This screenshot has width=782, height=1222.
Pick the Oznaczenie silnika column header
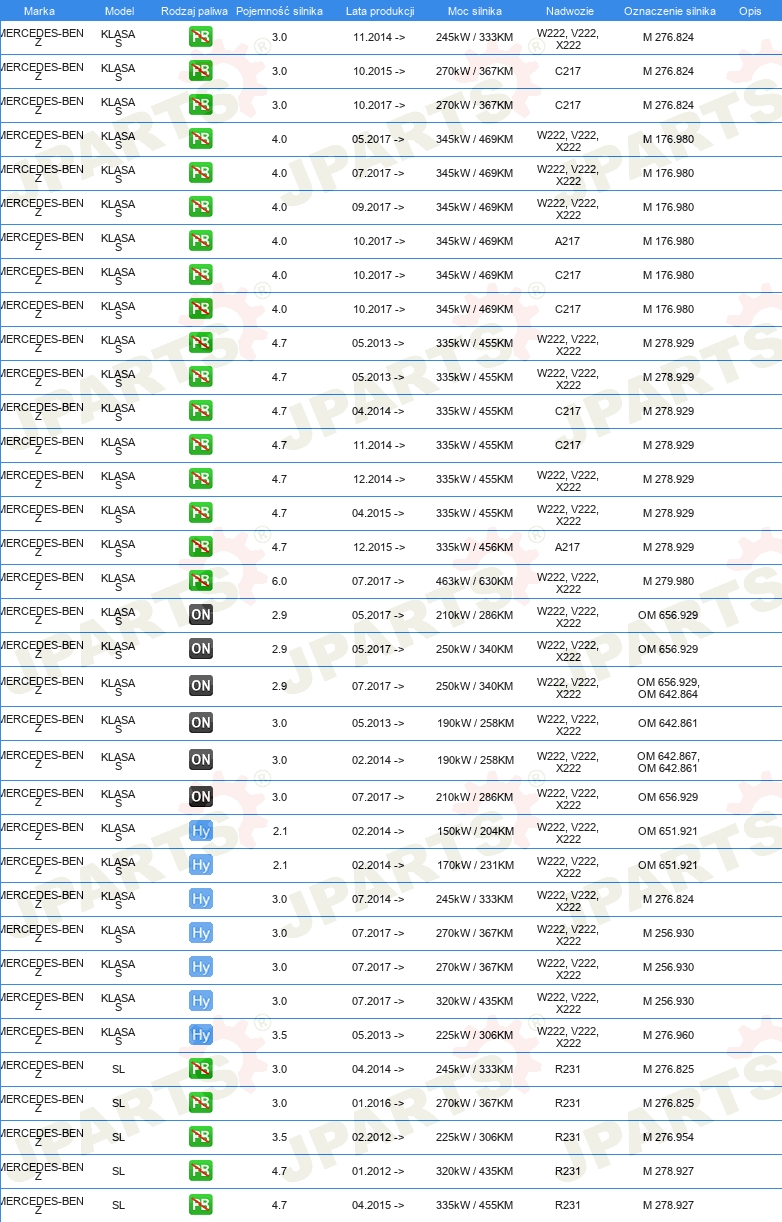tap(670, 10)
